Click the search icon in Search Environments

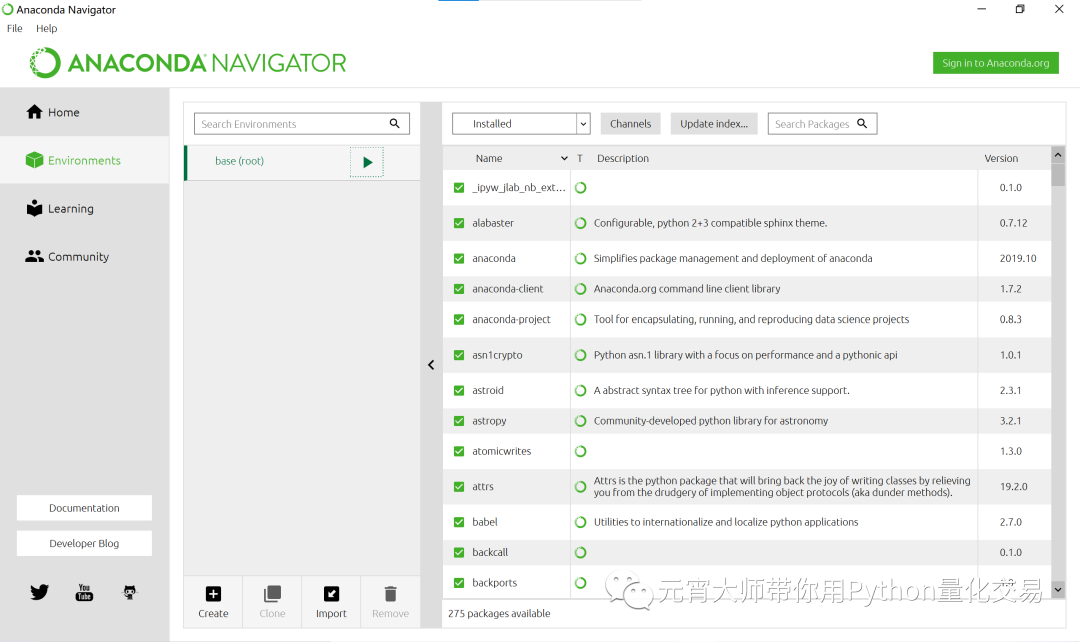[395, 123]
